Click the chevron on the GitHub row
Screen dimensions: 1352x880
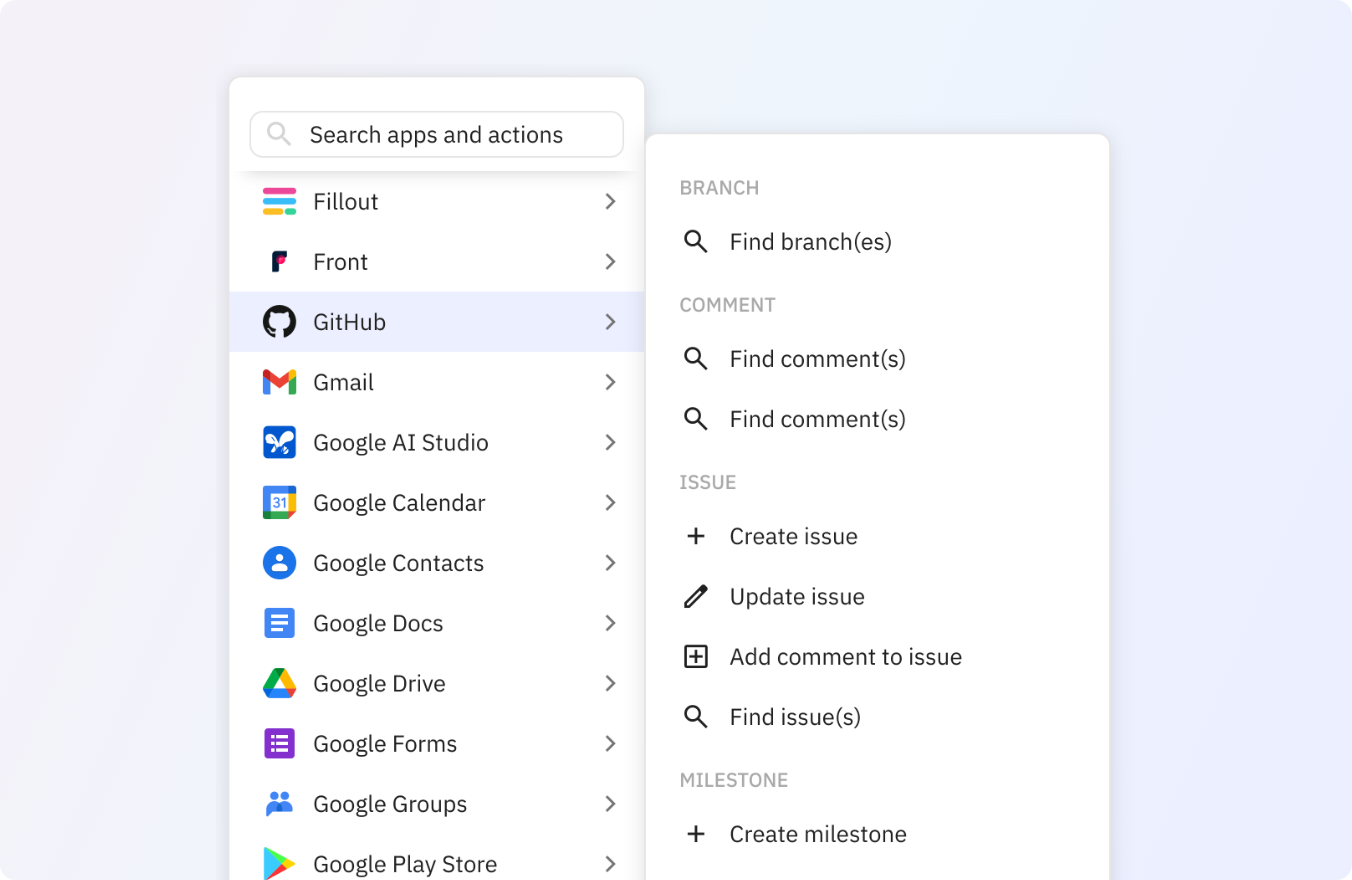[x=610, y=322]
